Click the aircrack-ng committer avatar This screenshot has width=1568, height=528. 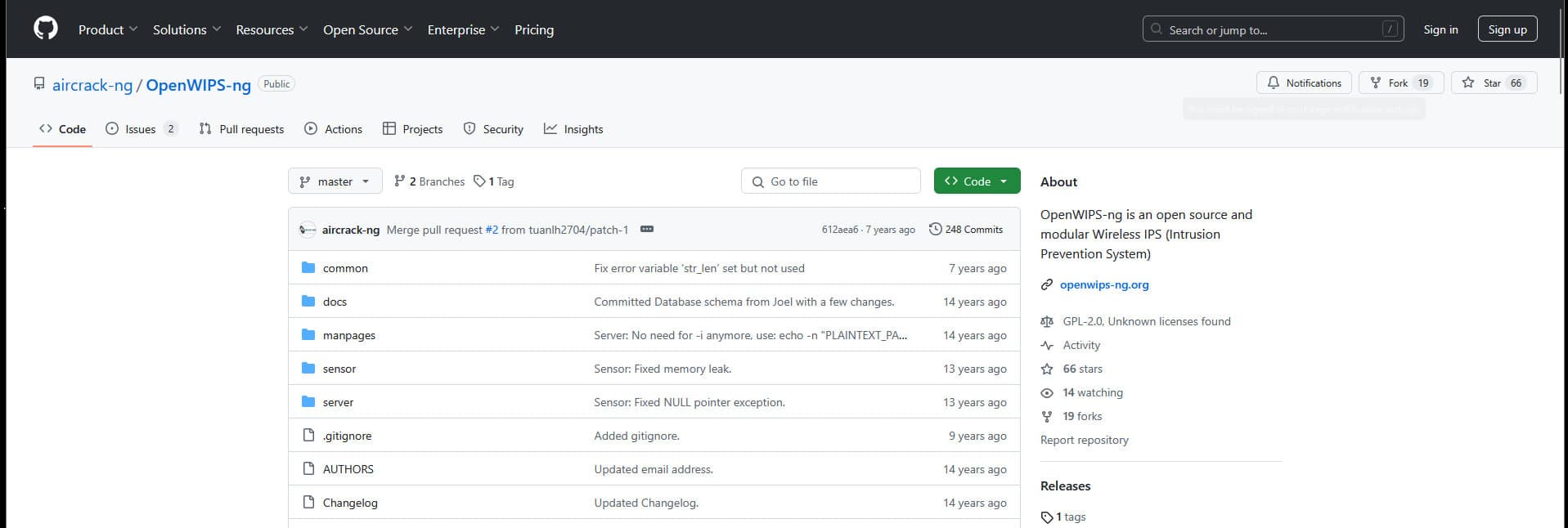click(308, 230)
